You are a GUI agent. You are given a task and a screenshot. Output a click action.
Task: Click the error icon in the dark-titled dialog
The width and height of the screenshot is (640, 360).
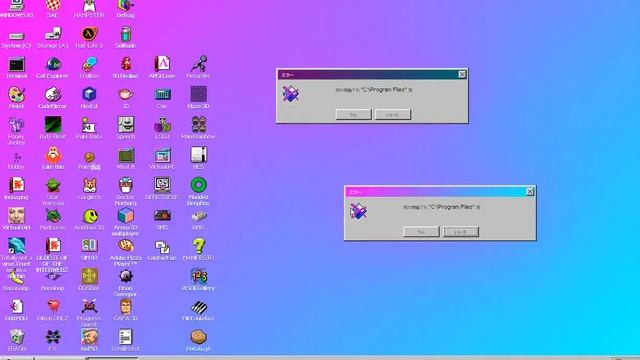point(291,94)
